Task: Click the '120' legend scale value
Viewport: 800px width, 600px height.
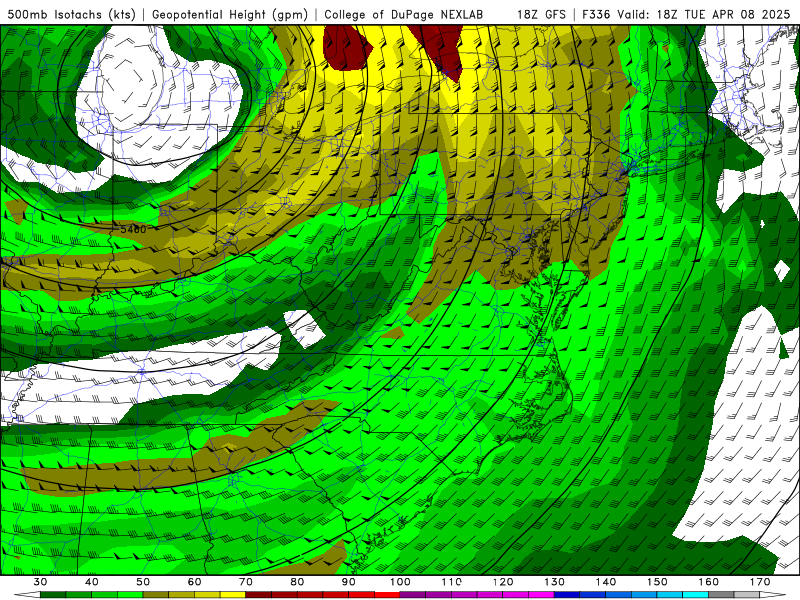Action: [503, 582]
